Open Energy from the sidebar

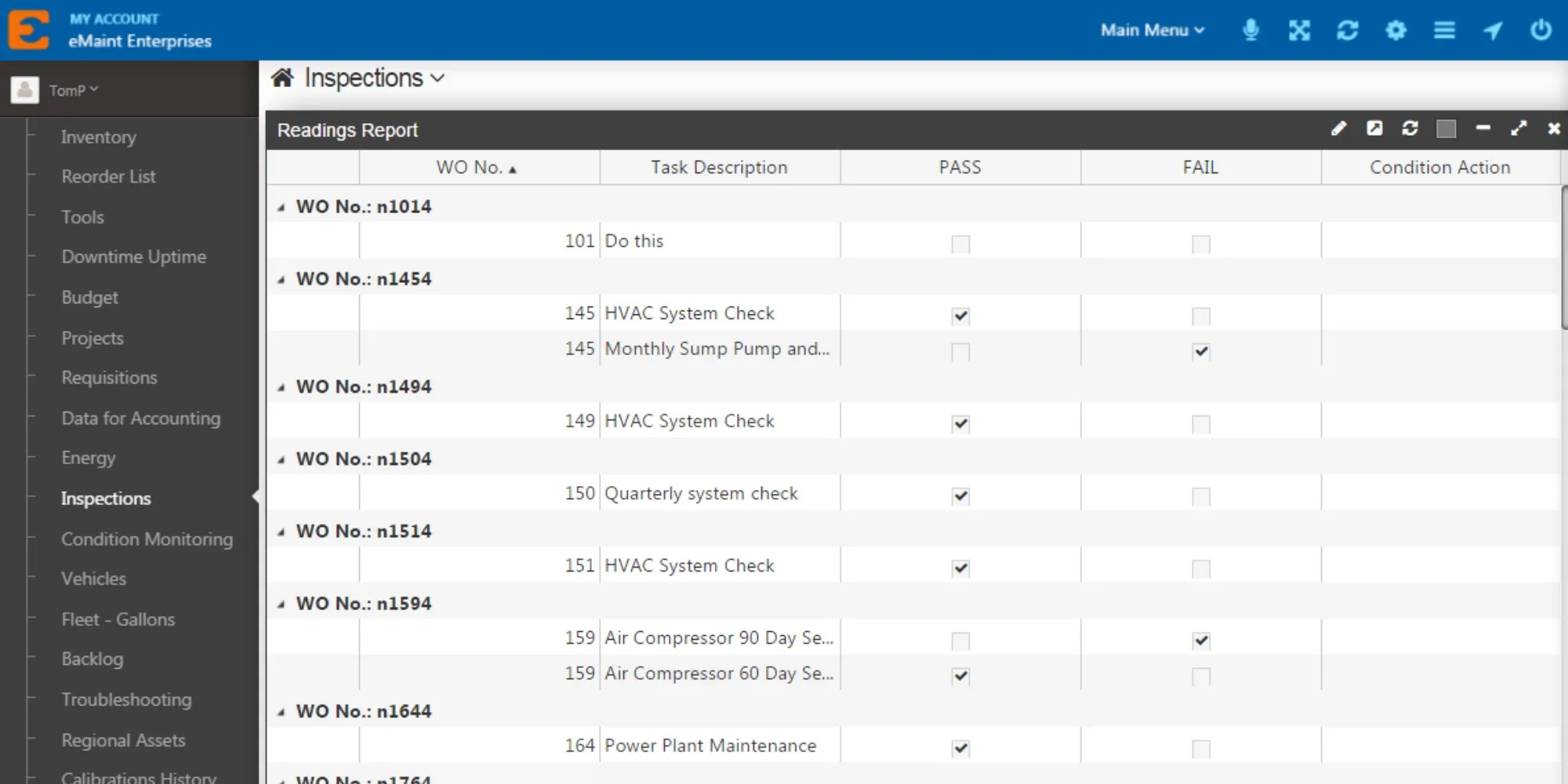coord(89,458)
